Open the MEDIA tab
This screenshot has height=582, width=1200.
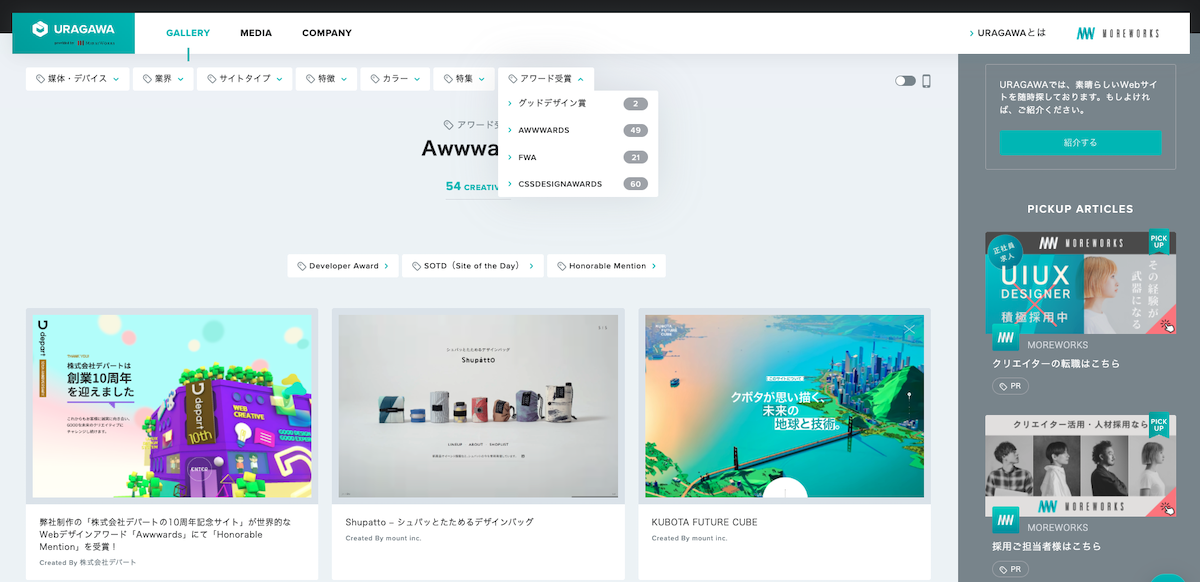(256, 33)
